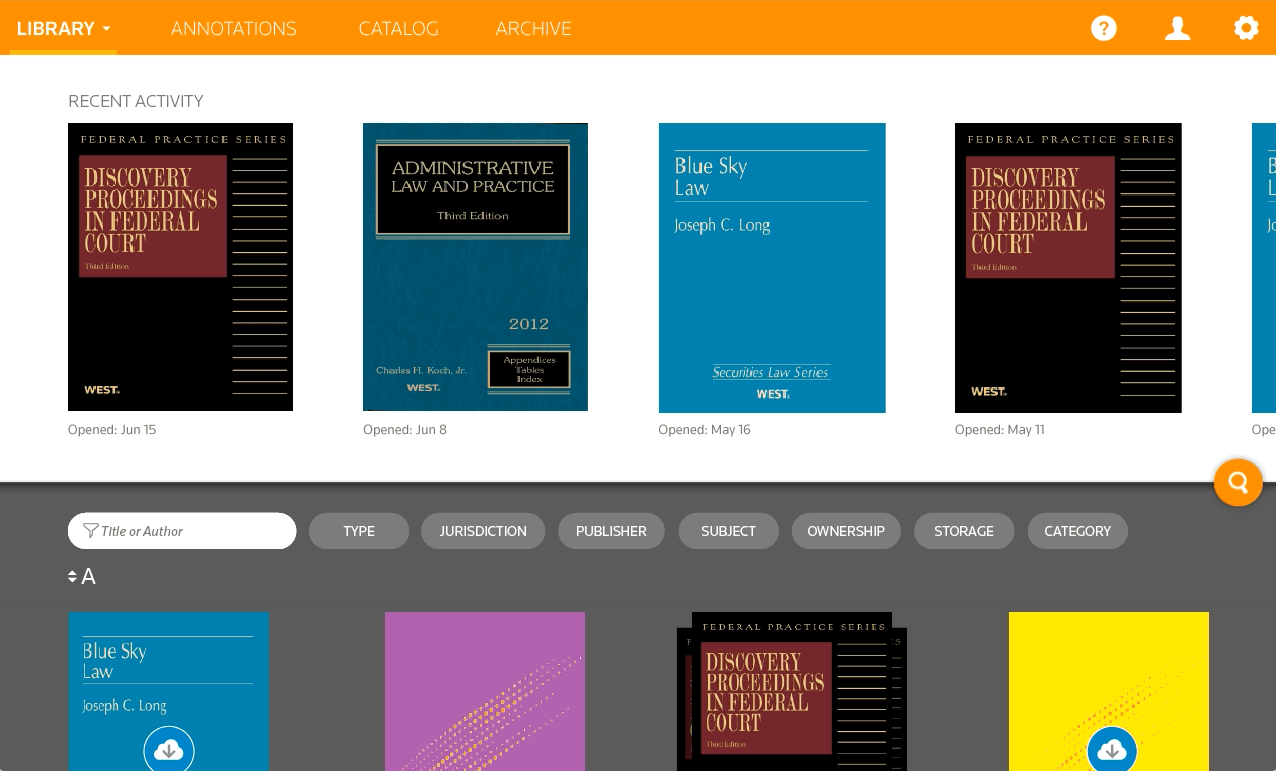Switch to the ARCHIVE tab
Image resolution: width=1276 pixels, height=771 pixels.
click(534, 29)
